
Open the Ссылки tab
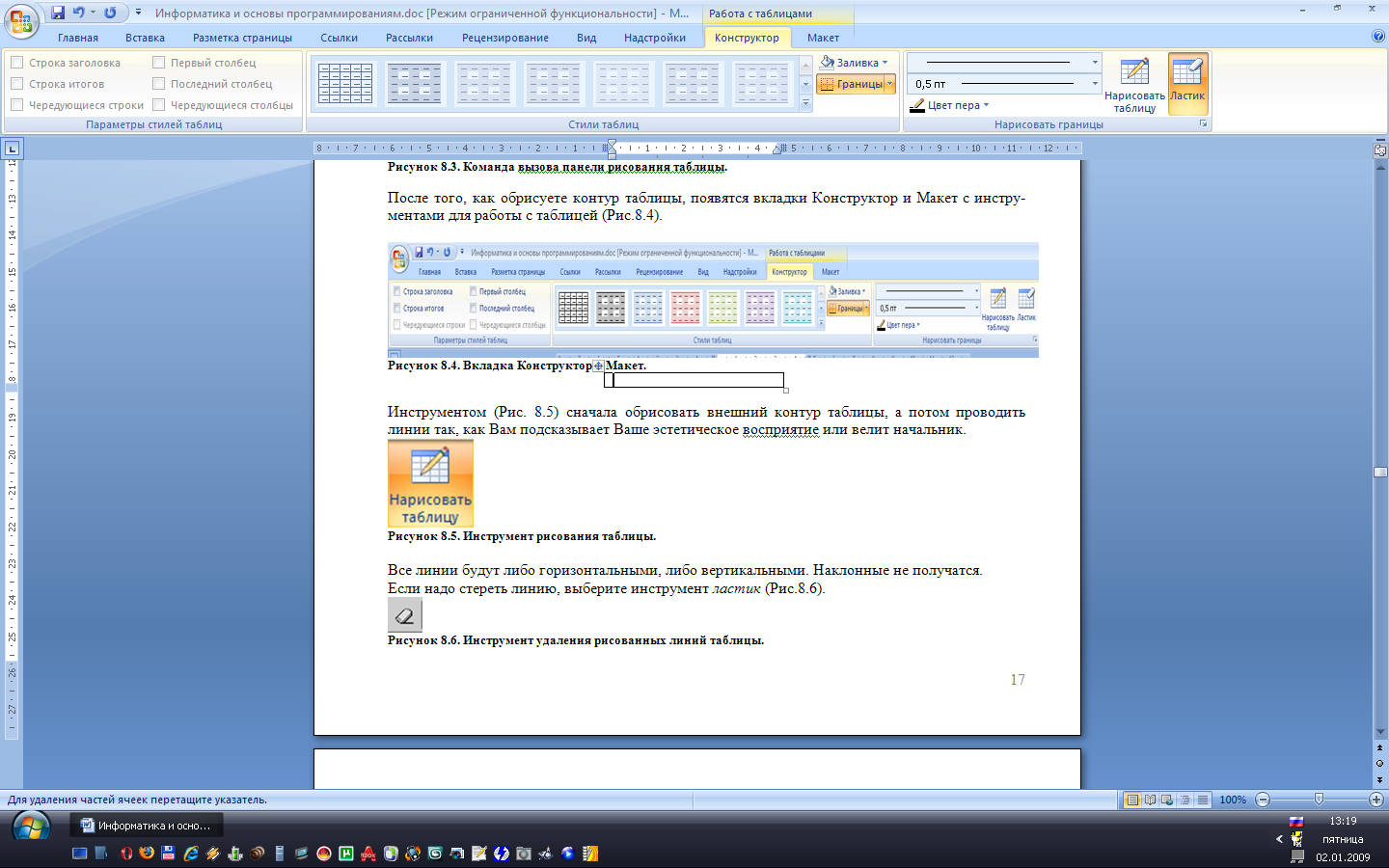click(339, 38)
